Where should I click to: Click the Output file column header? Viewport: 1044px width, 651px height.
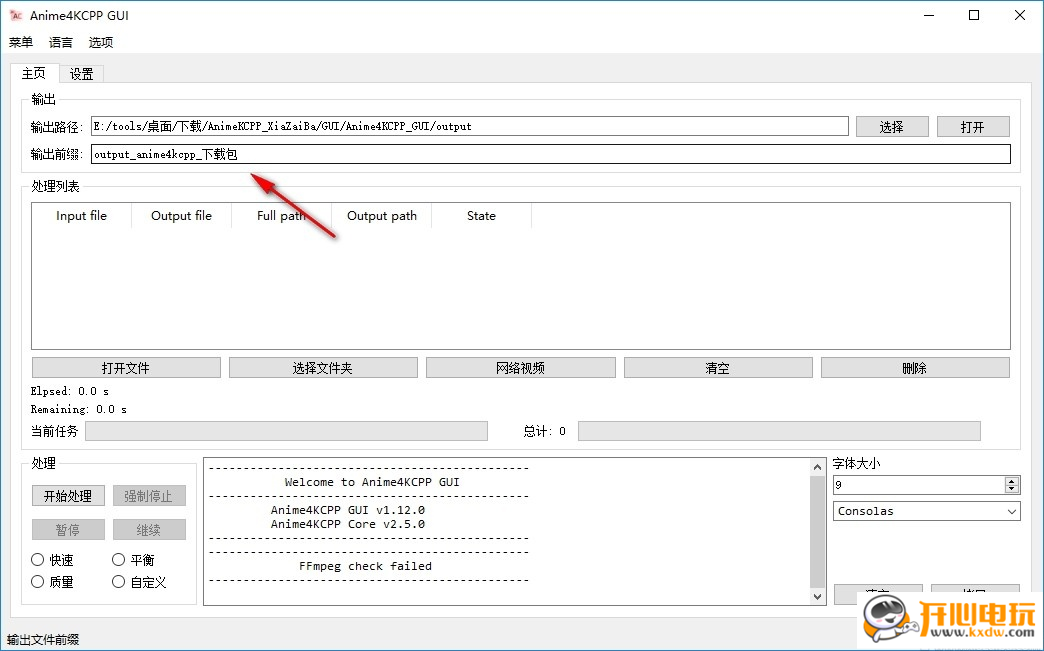tap(181, 216)
